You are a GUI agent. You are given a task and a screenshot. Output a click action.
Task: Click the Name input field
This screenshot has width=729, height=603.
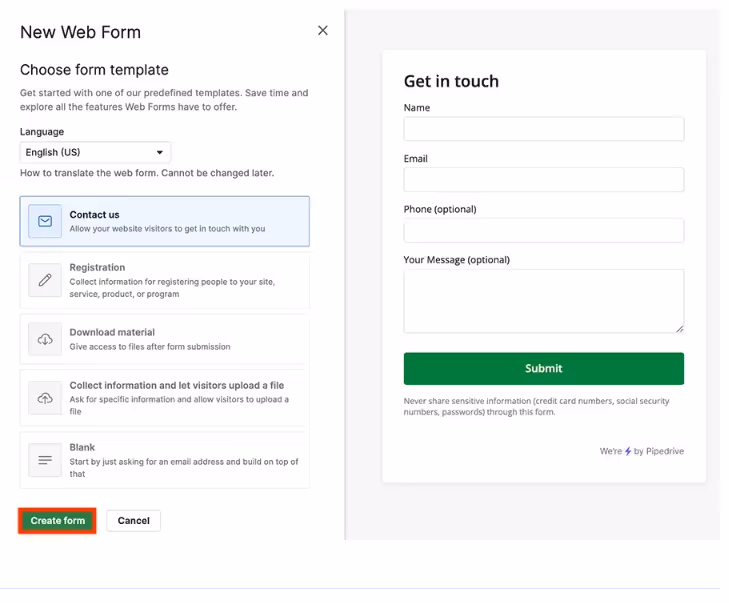coord(543,129)
